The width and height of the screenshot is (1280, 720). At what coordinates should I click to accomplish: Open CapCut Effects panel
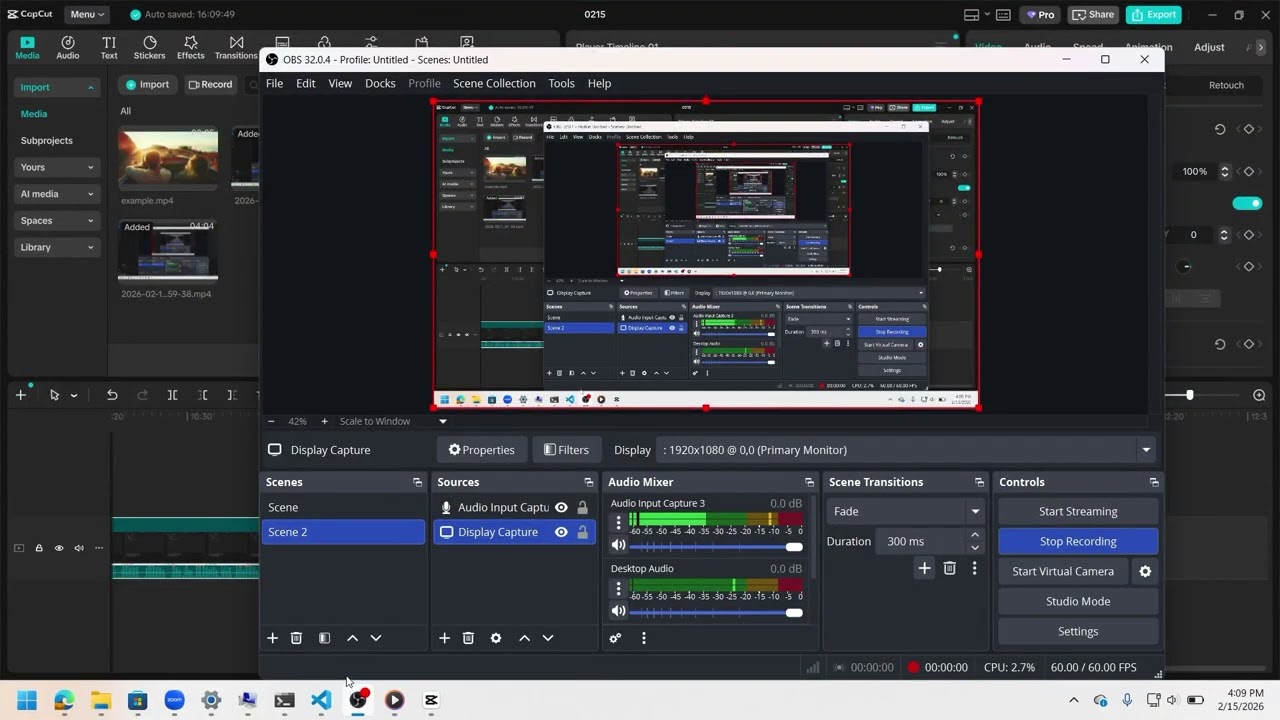pos(191,48)
